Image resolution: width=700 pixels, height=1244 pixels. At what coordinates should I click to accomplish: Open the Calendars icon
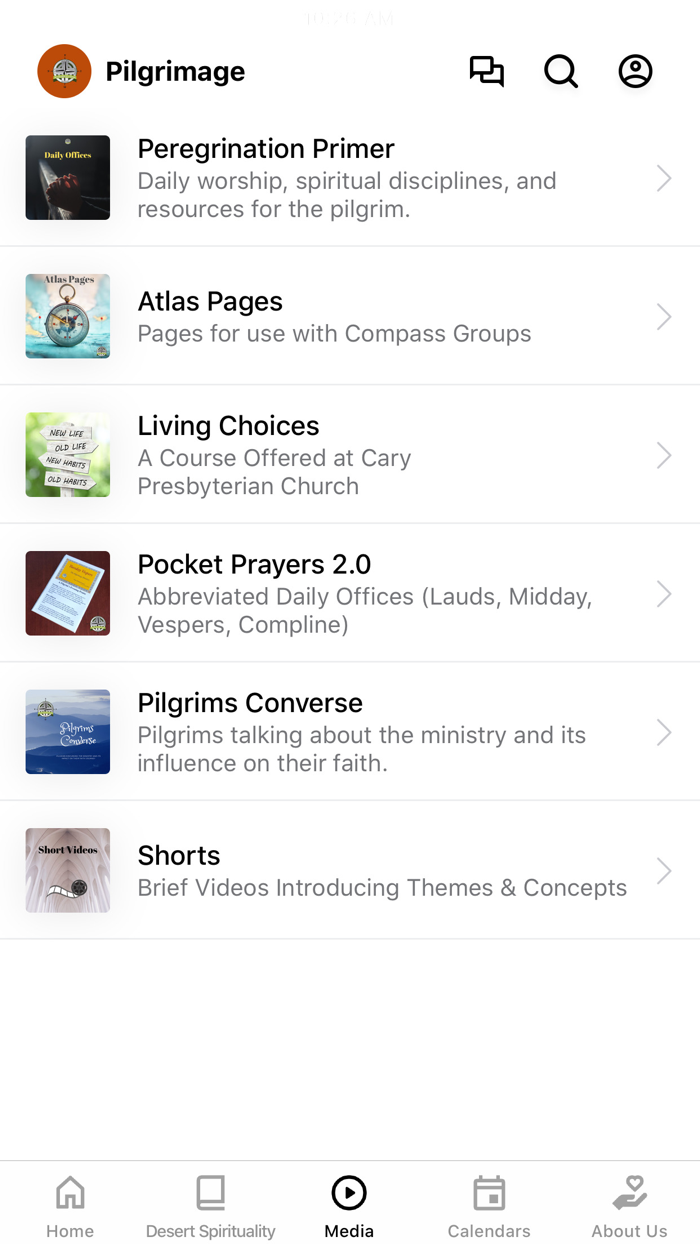click(489, 1191)
